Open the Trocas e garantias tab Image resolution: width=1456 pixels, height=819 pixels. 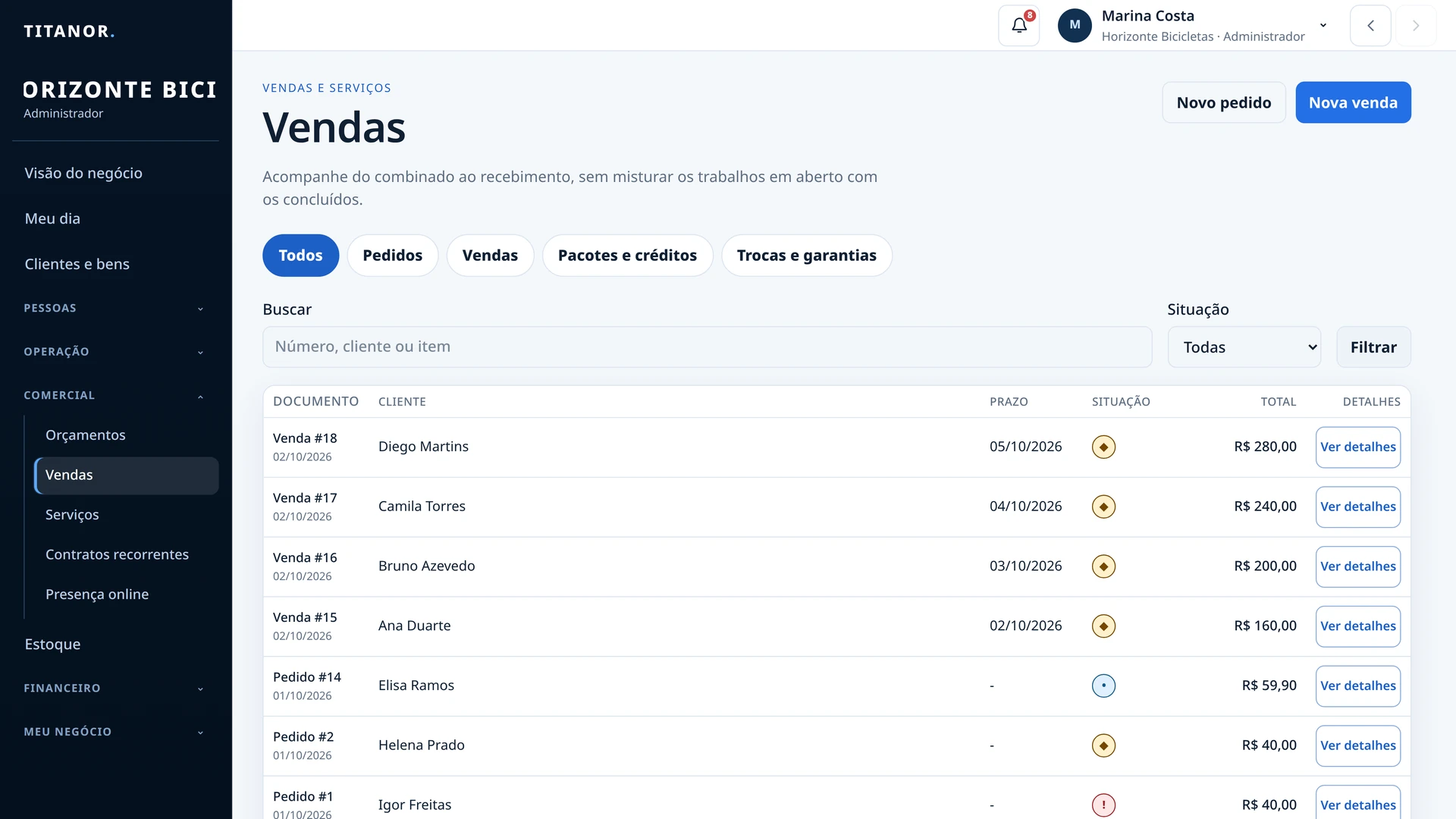point(806,256)
